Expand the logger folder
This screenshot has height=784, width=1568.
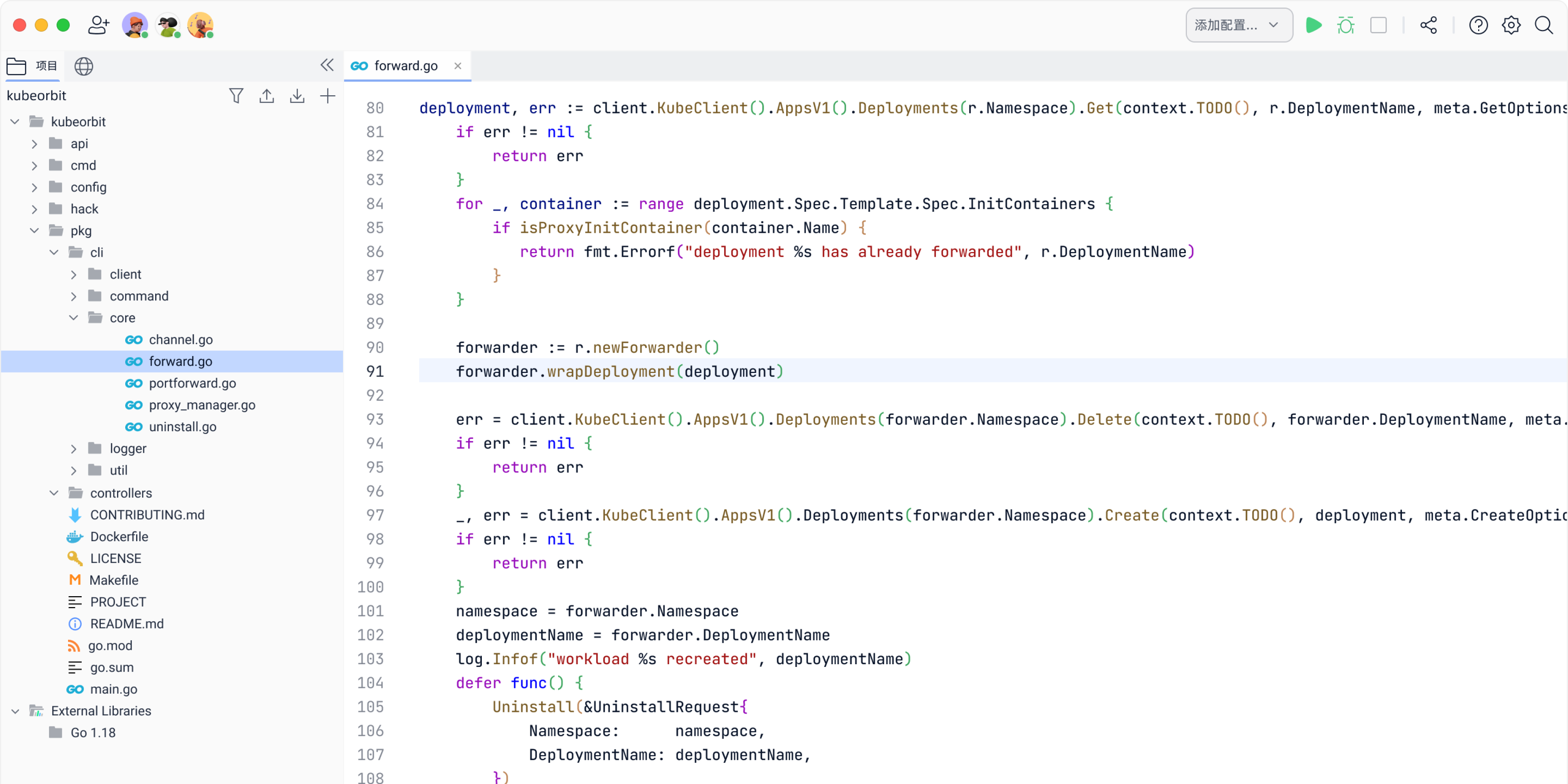(73, 449)
